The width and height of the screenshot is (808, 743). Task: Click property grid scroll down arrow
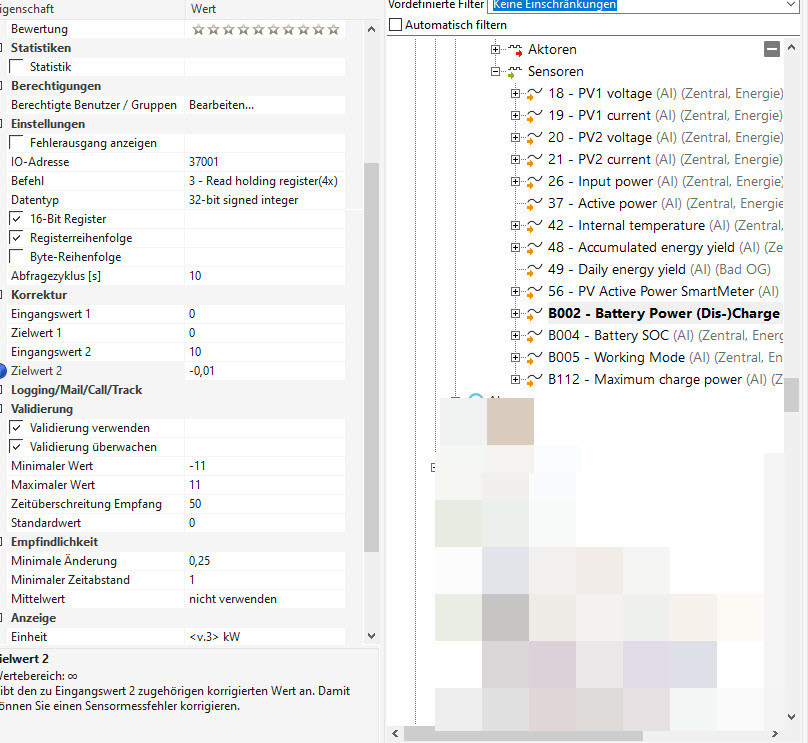pyautogui.click(x=371, y=636)
